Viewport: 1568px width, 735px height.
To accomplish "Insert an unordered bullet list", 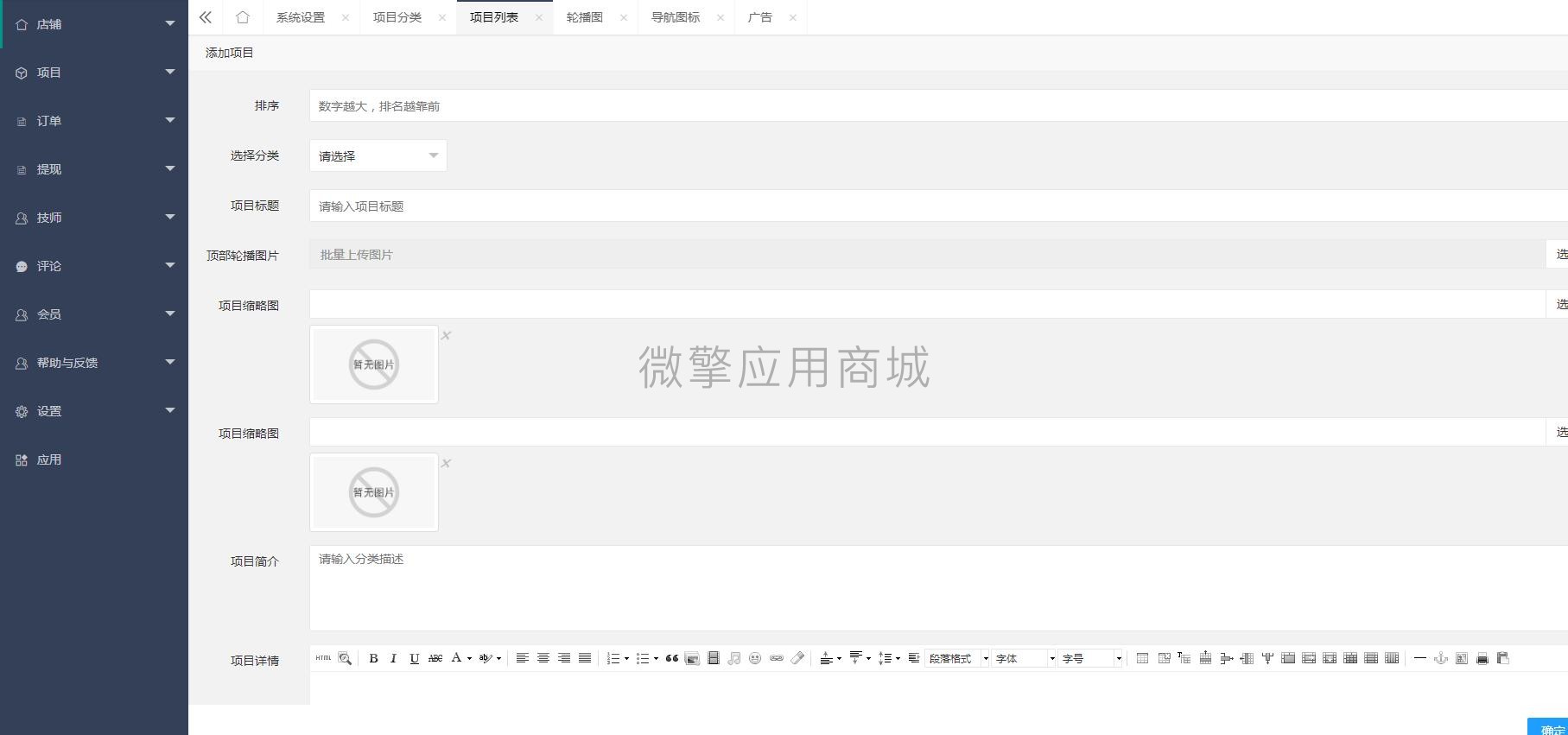I will [x=643, y=658].
